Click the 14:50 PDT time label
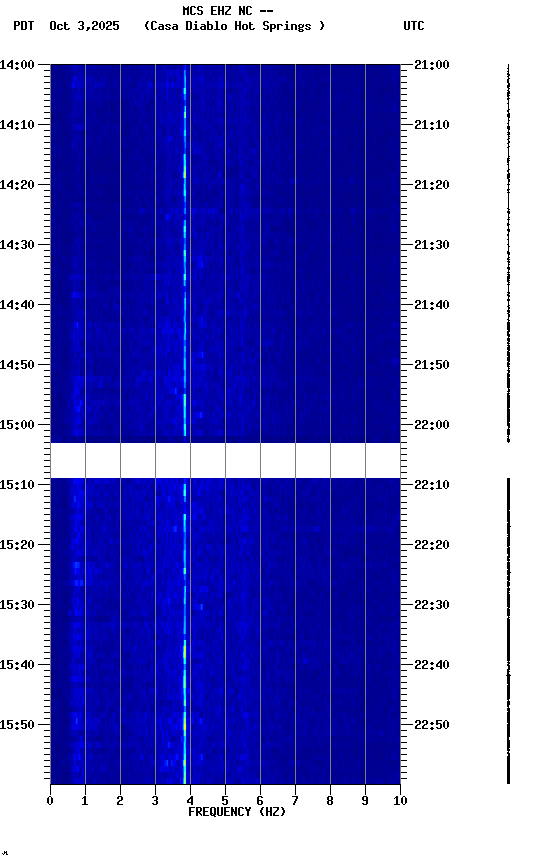The height and width of the screenshot is (864, 552). click(17, 365)
